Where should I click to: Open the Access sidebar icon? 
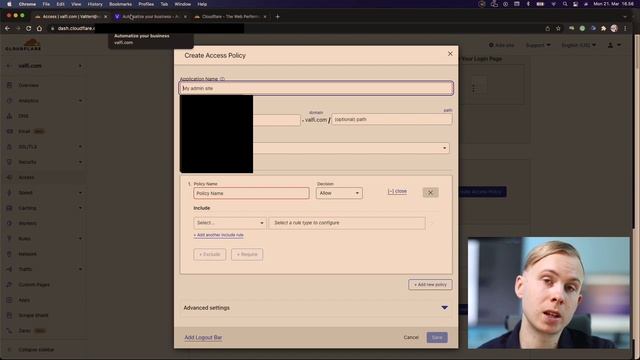pos(9,178)
